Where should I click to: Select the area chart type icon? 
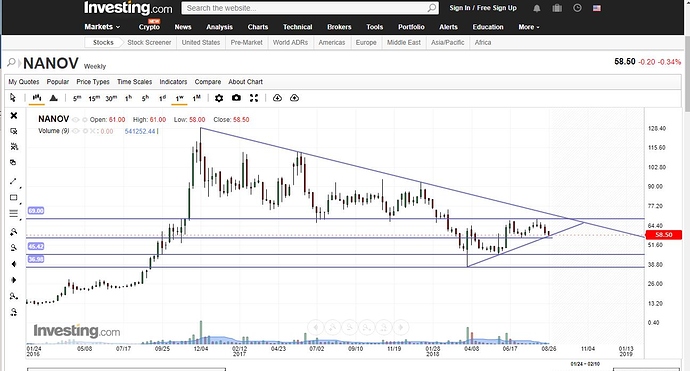(54, 98)
